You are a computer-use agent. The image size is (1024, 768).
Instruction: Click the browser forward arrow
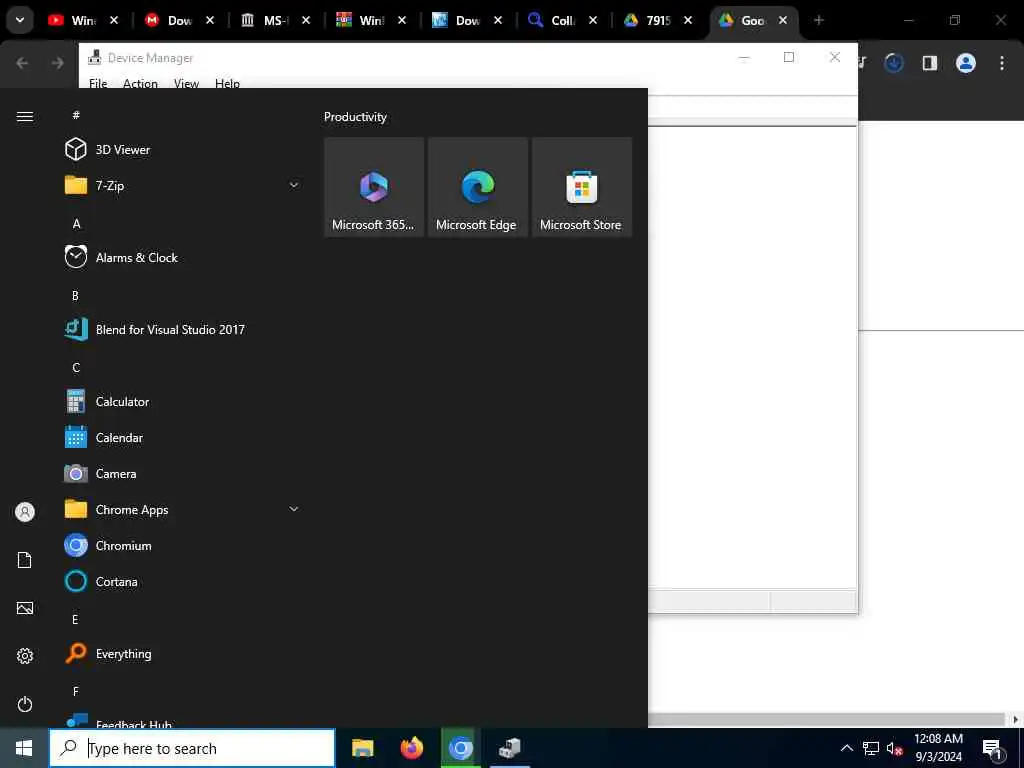tap(57, 63)
